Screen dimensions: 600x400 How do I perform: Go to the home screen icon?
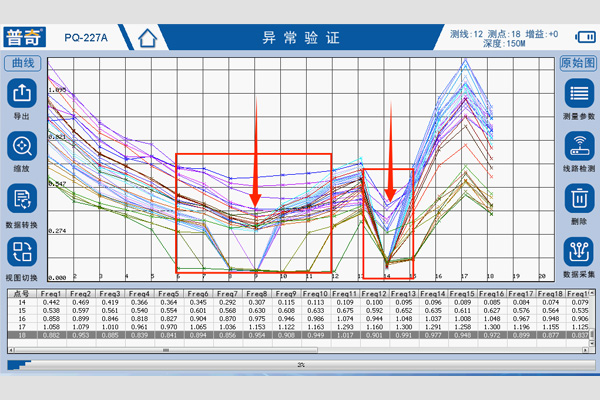pyautogui.click(x=148, y=38)
